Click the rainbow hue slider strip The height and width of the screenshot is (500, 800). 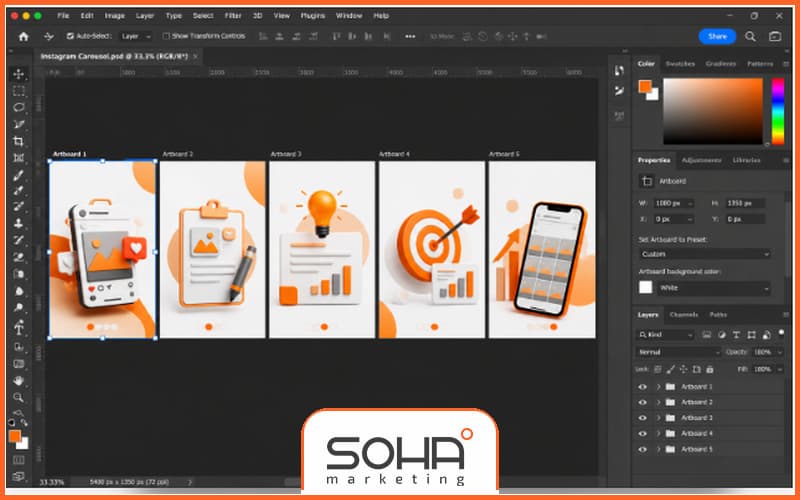pyautogui.click(x=778, y=111)
